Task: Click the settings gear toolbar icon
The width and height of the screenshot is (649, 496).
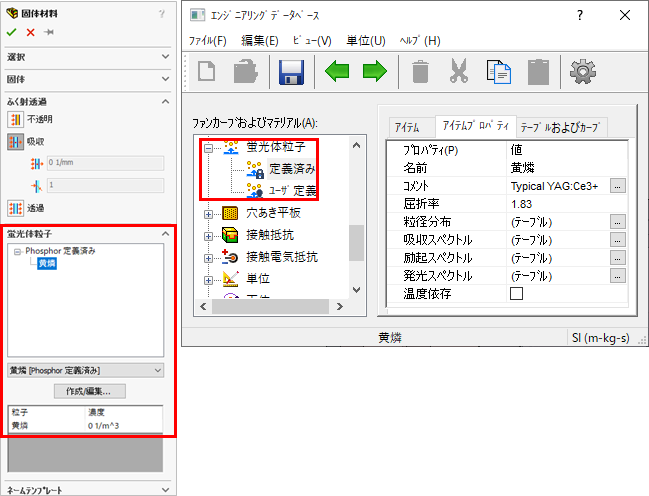Action: [583, 72]
